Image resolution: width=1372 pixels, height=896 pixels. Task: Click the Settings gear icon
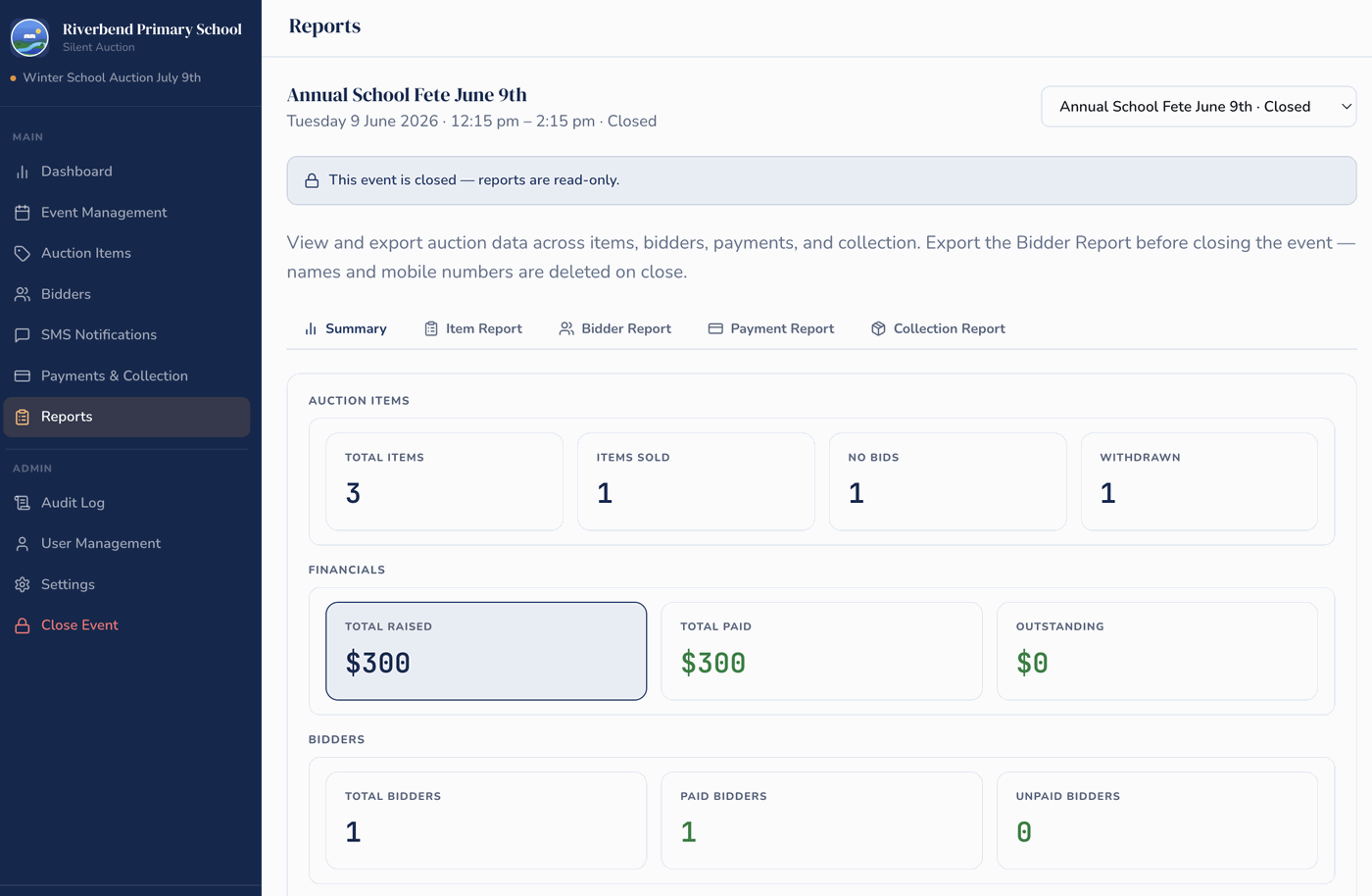[23, 584]
